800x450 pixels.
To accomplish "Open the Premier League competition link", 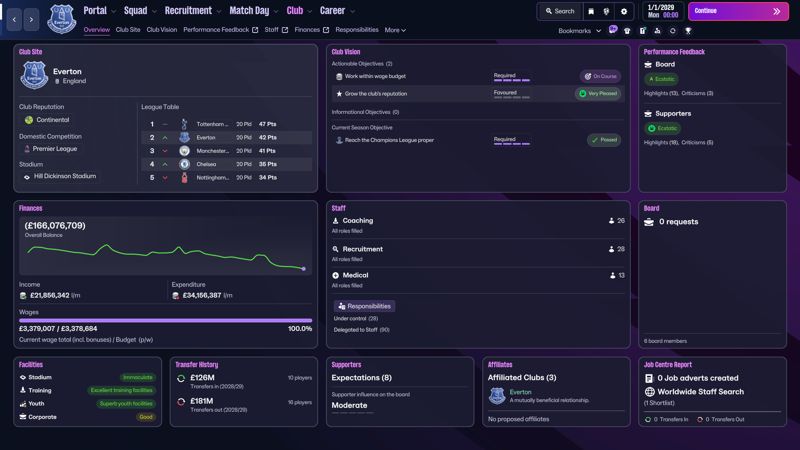I will coord(55,149).
